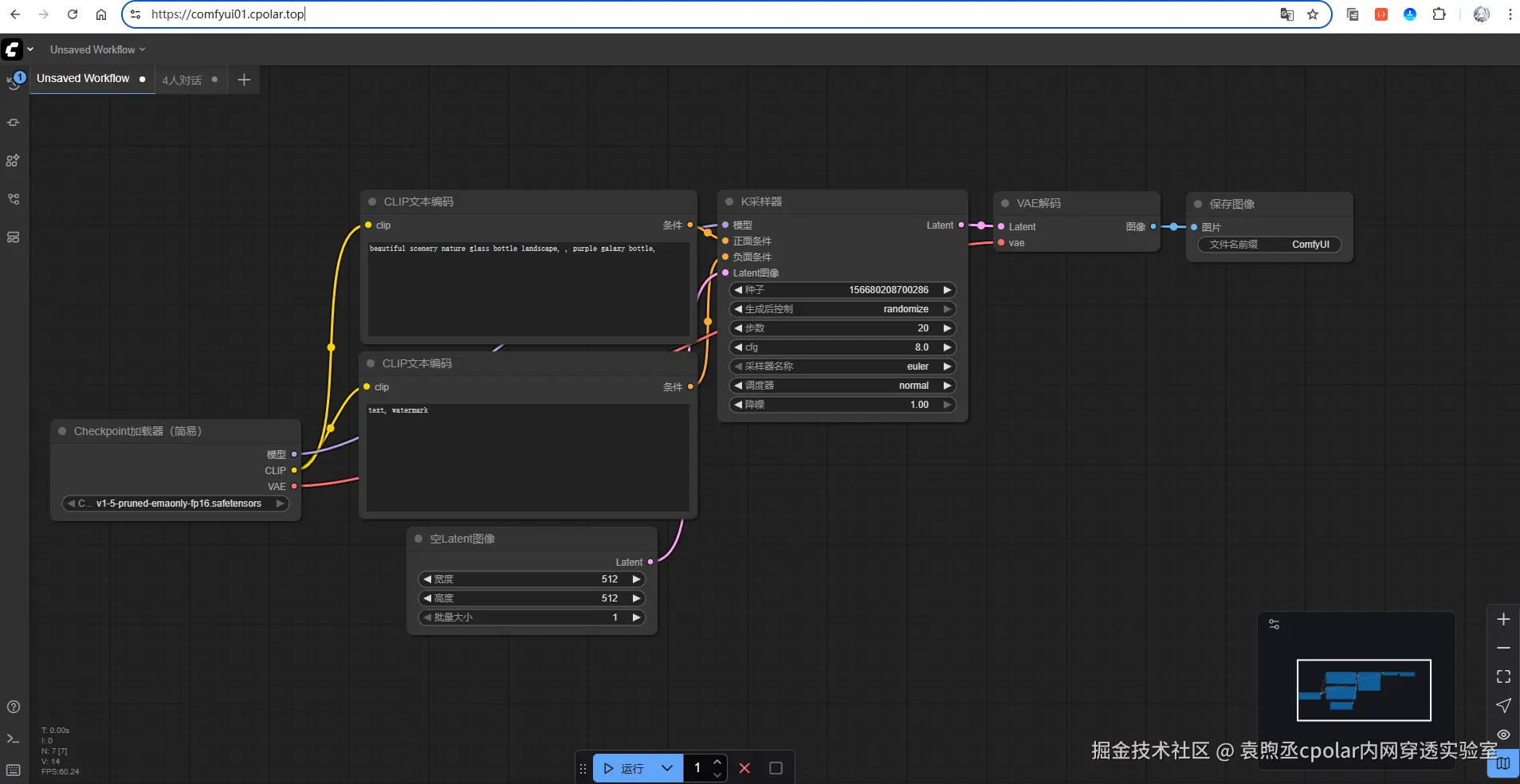Collapse the 空Latent图像 node dot
1520x784 pixels.
point(418,539)
